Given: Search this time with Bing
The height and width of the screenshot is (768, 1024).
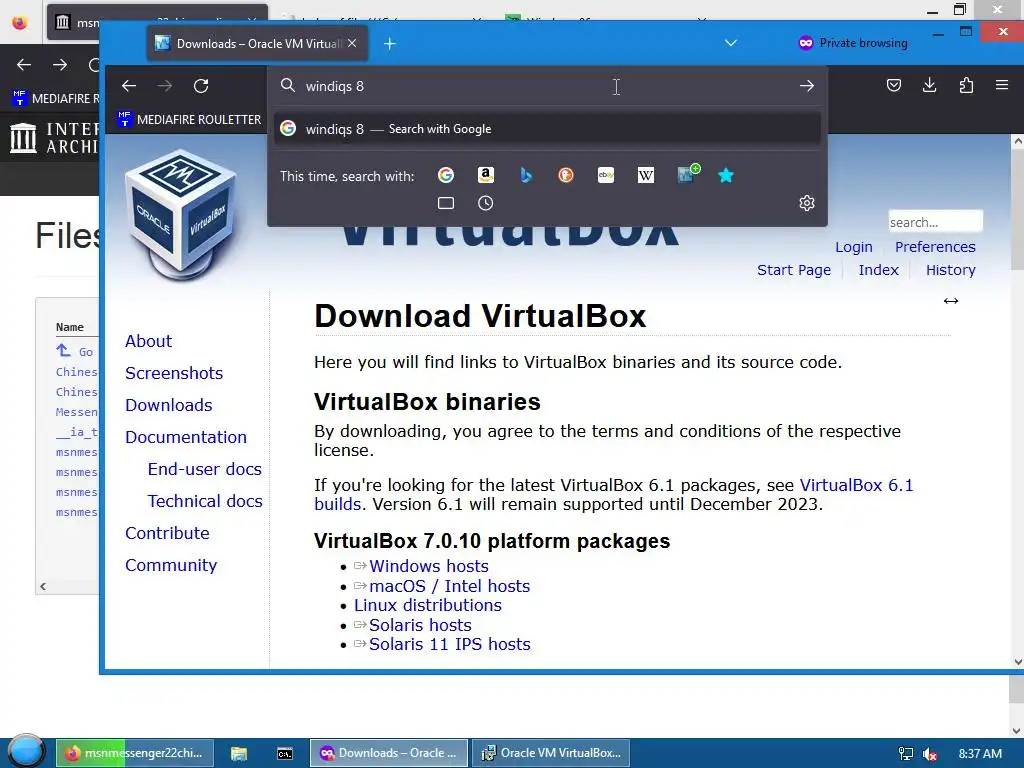Looking at the screenshot, I should point(526,175).
